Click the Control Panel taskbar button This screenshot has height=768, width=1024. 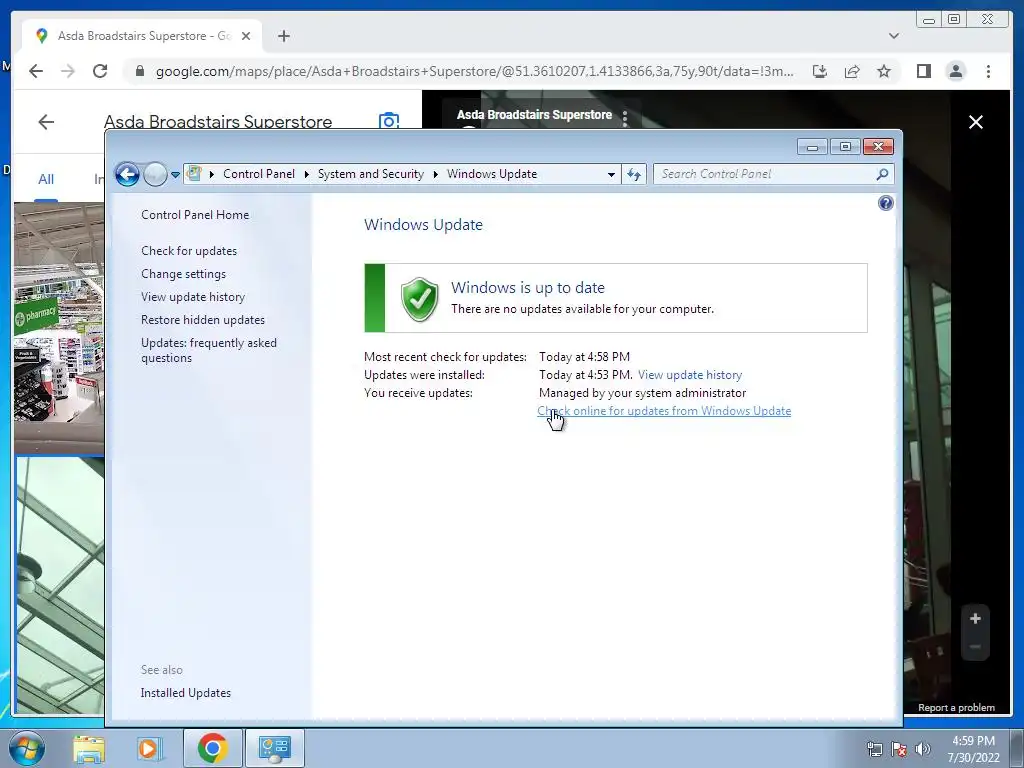tap(274, 748)
